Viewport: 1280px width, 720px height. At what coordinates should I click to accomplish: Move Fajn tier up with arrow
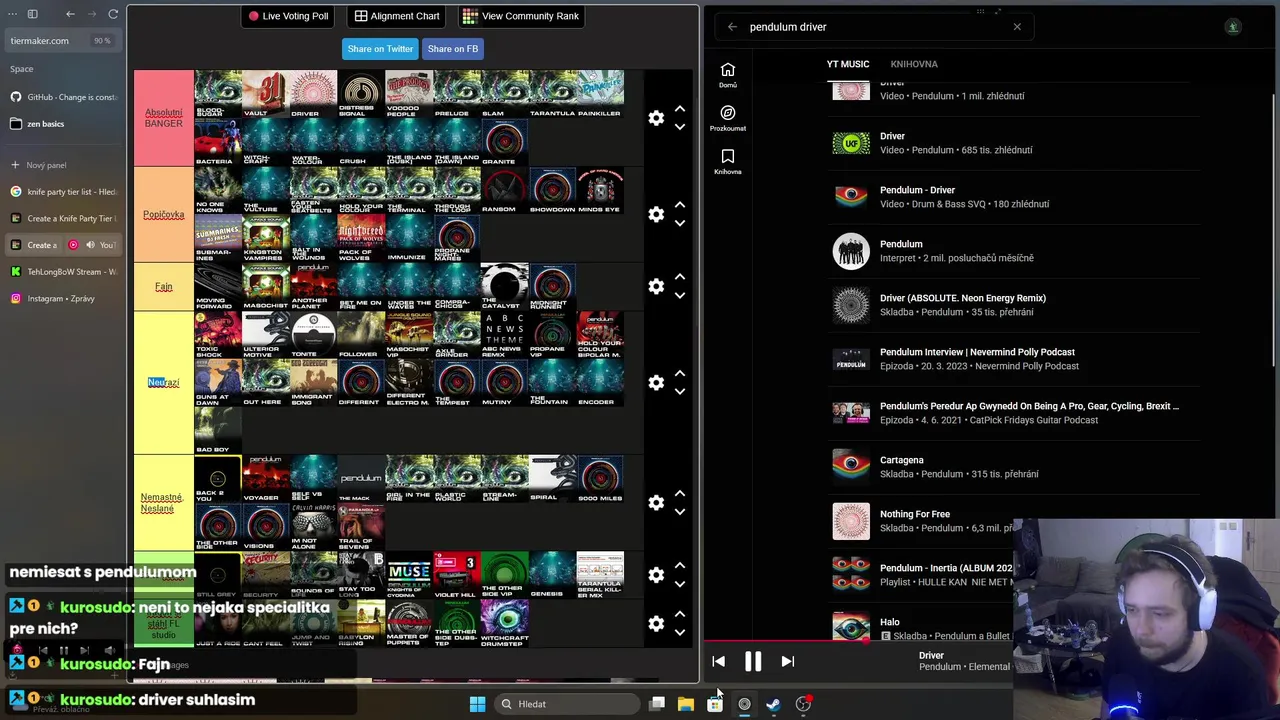click(x=680, y=277)
